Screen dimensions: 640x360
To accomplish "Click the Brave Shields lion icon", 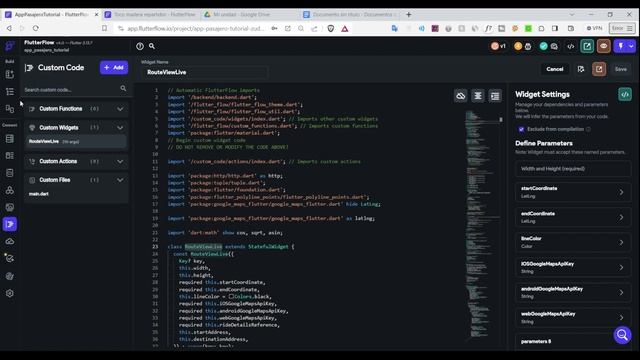I will (x=331, y=28).
